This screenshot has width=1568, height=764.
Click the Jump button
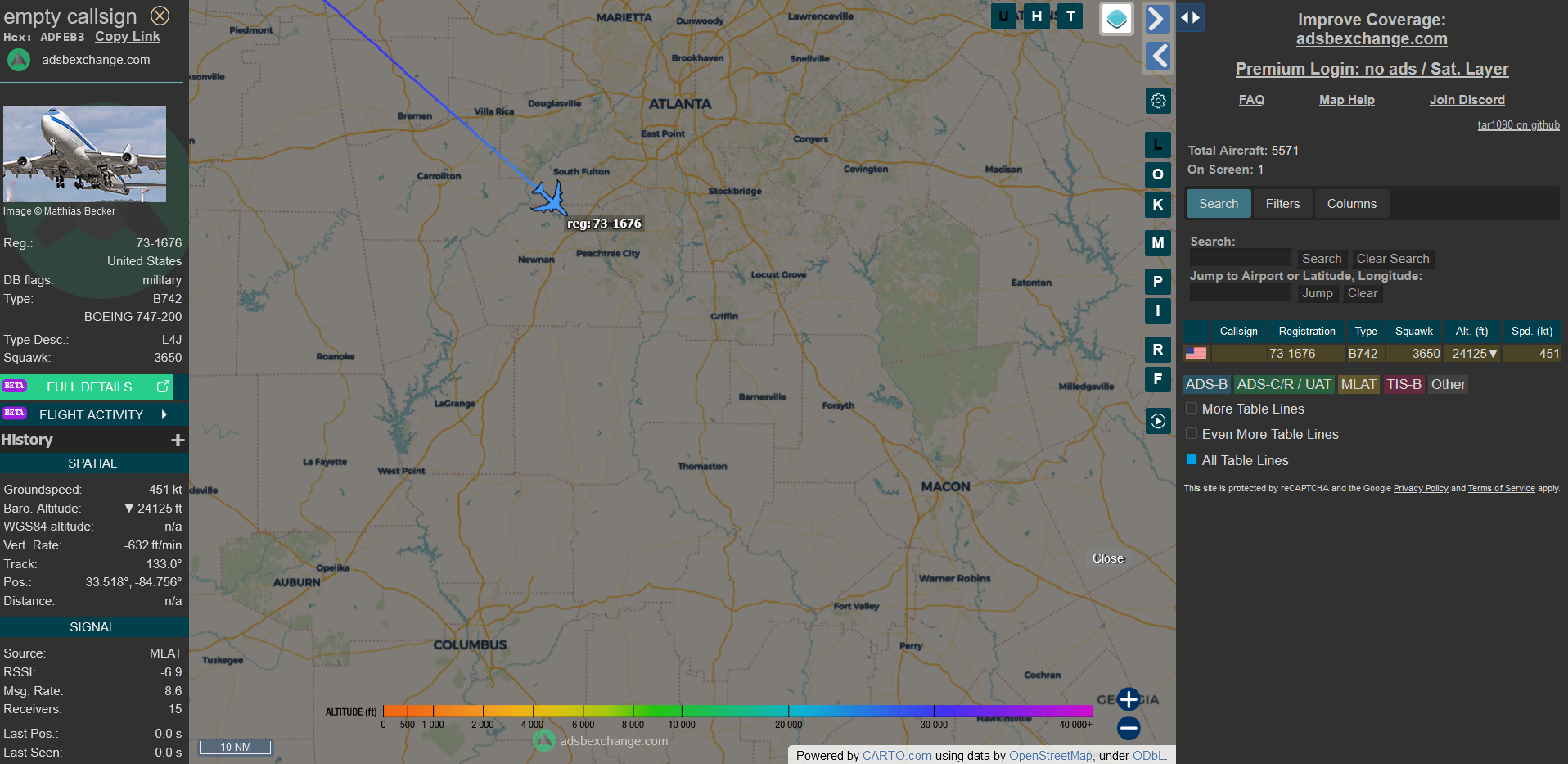pos(1317,293)
